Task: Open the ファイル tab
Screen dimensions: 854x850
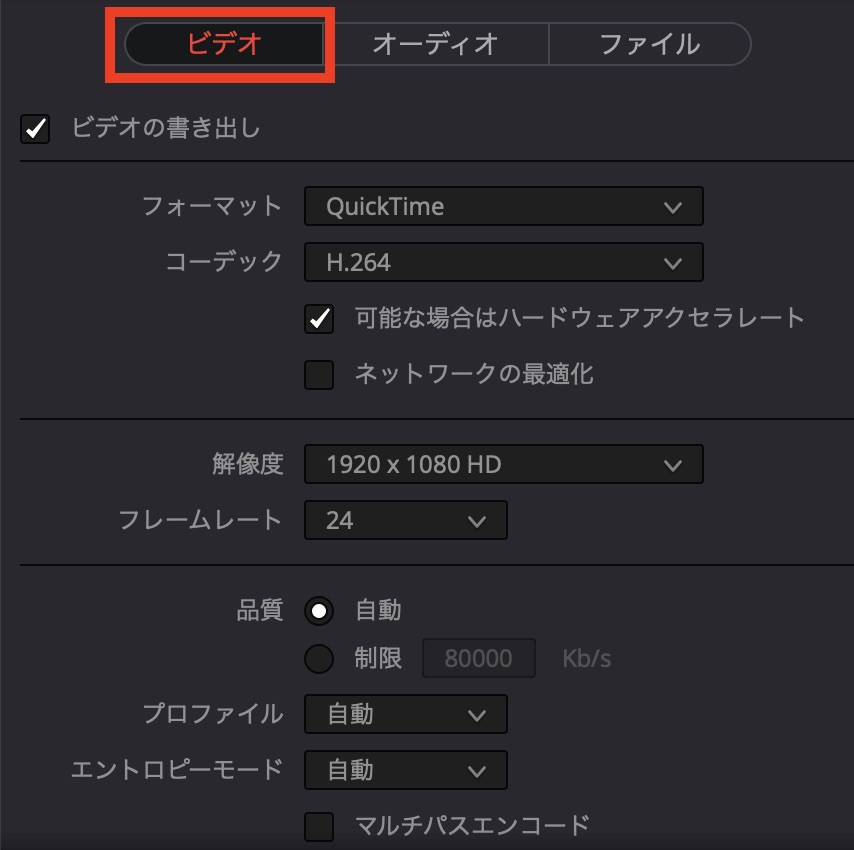Action: click(649, 44)
